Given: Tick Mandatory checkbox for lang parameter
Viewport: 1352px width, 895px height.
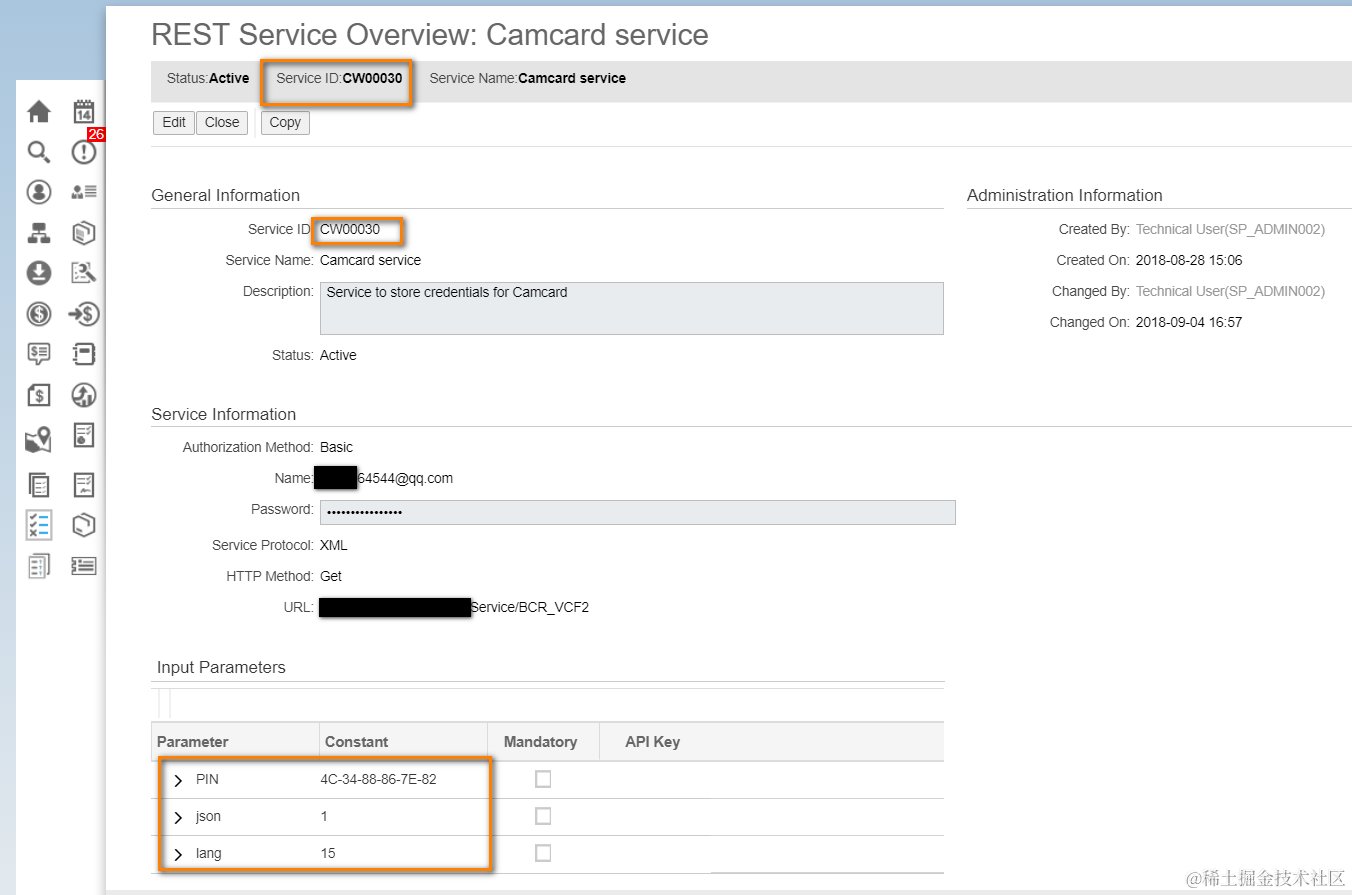Looking at the screenshot, I should (543, 853).
